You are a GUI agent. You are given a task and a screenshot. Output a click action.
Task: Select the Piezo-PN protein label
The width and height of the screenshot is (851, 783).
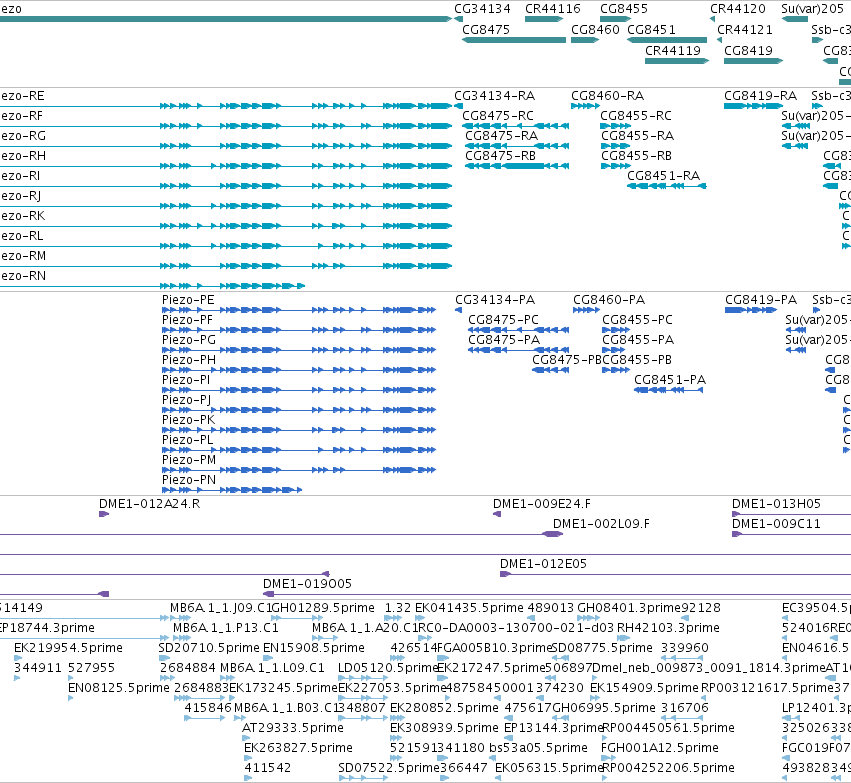pos(188,480)
